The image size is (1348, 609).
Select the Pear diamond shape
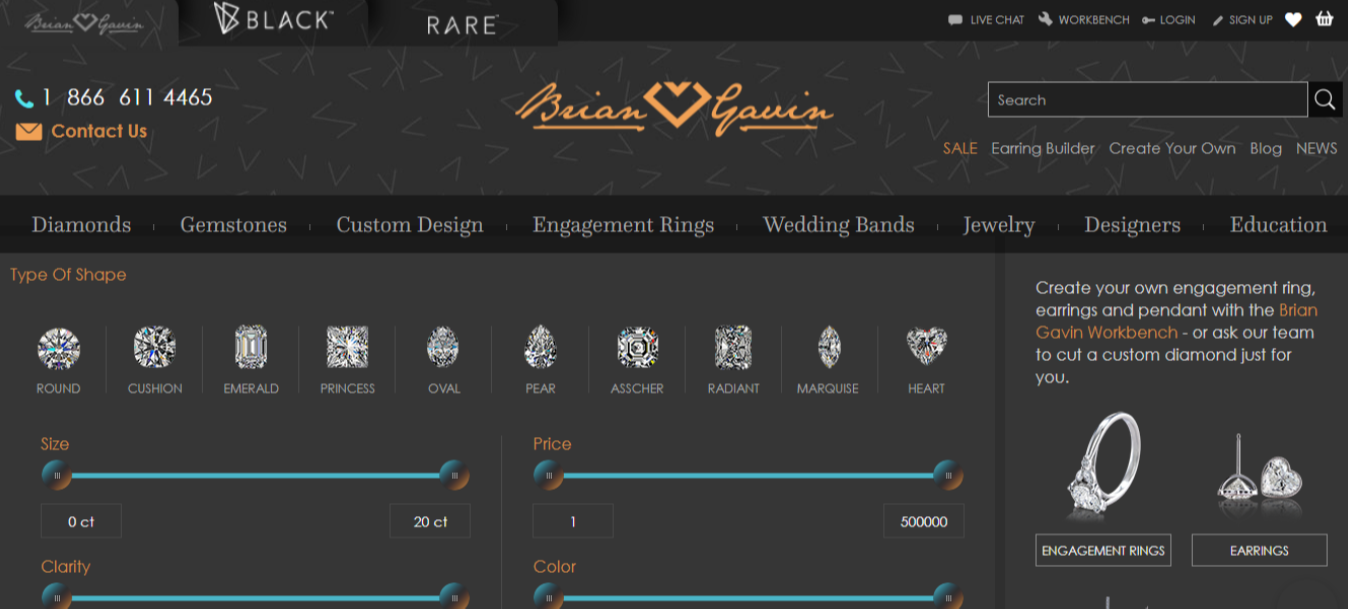tap(540, 360)
